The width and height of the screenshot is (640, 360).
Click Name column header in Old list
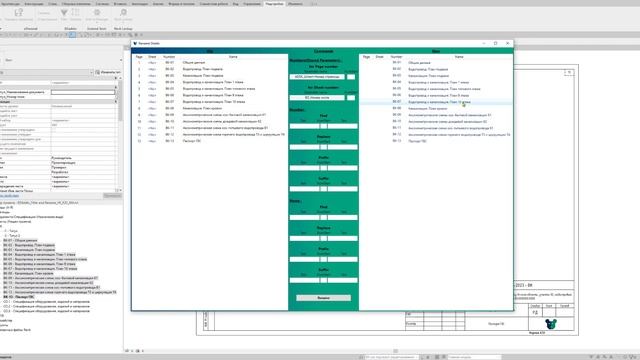point(233,57)
